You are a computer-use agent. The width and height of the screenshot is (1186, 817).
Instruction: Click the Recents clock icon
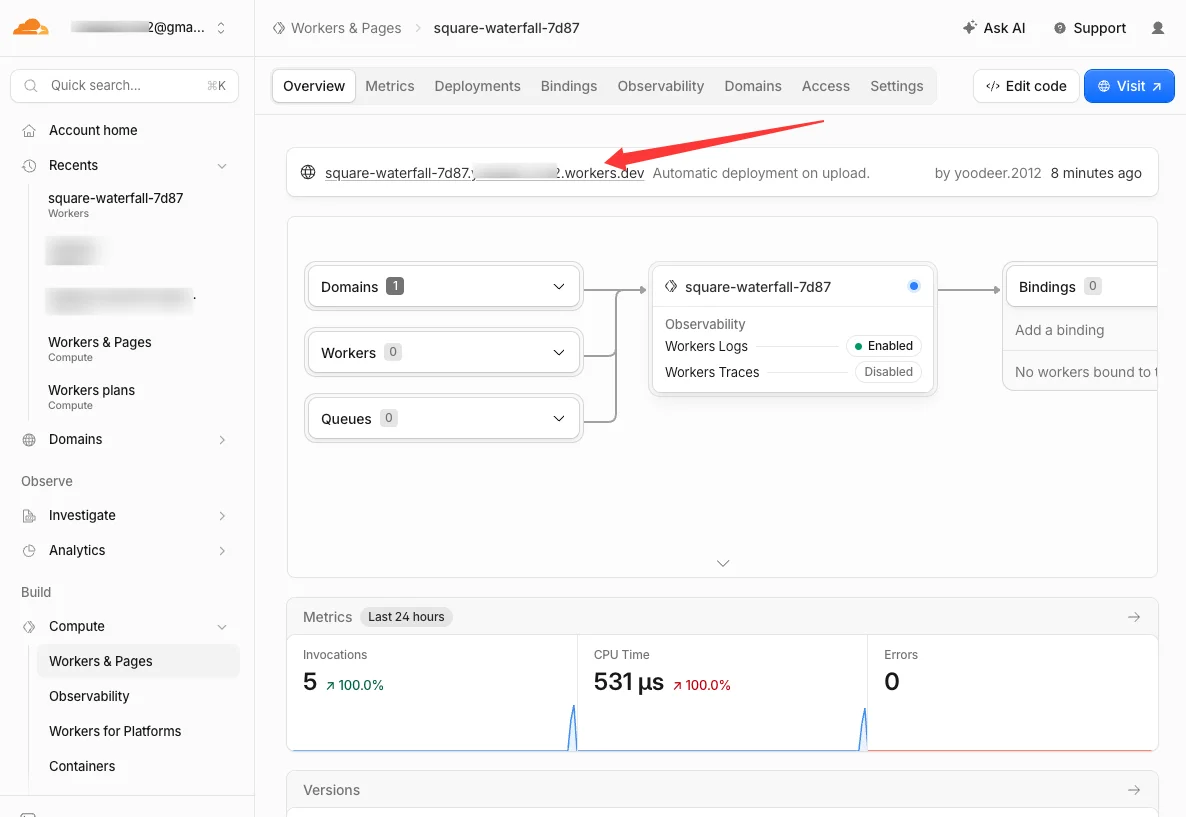point(29,166)
